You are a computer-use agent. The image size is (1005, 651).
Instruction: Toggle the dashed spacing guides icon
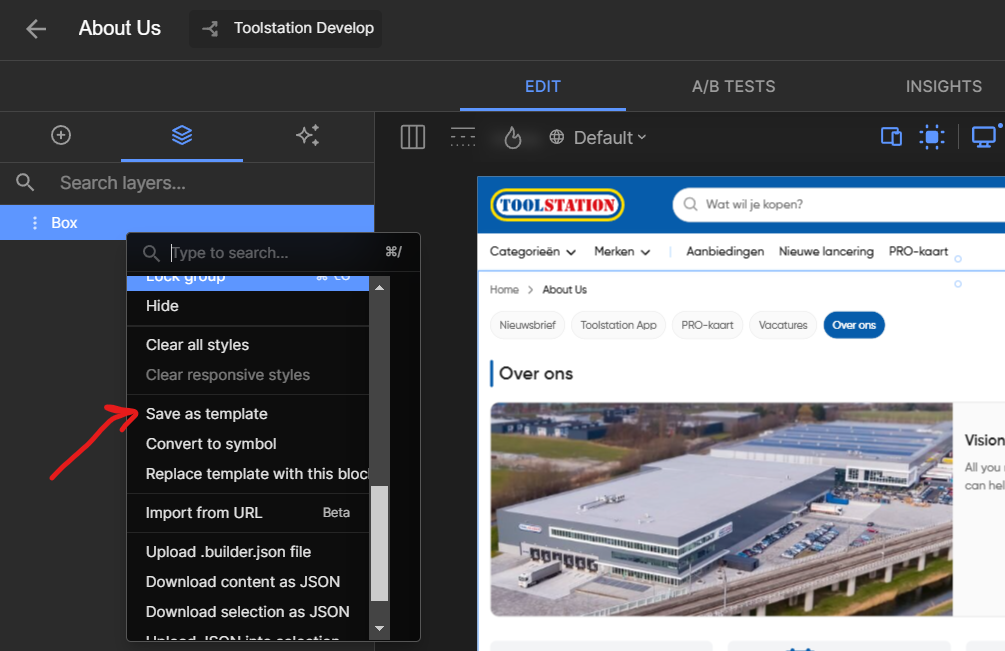pyautogui.click(x=463, y=137)
